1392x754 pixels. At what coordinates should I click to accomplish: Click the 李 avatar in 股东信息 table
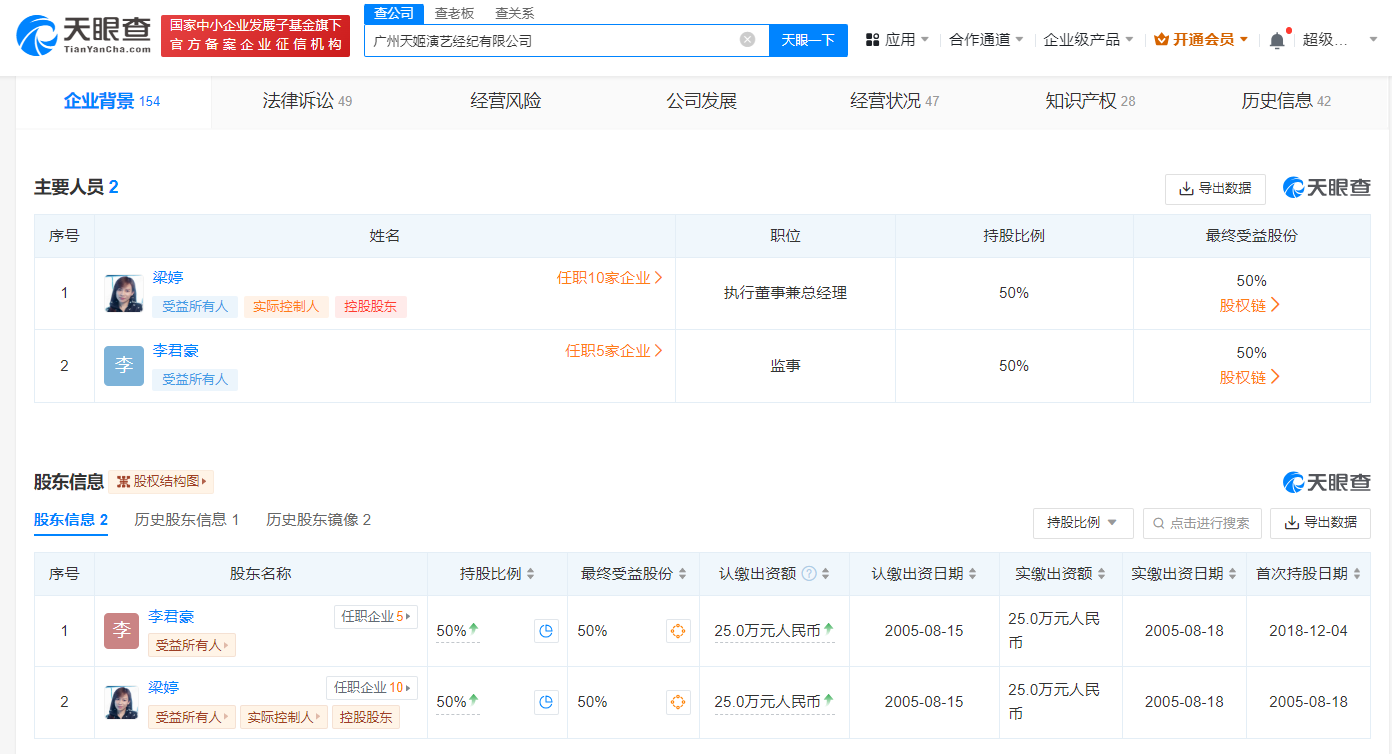click(121, 631)
